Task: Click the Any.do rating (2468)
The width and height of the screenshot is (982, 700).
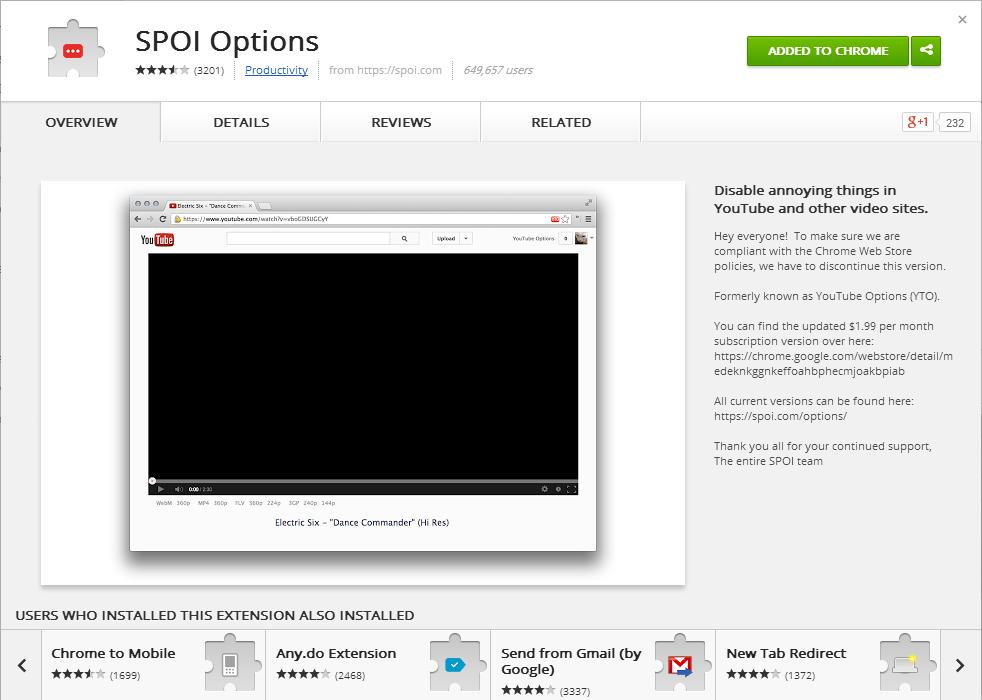Action: pyautogui.click(x=321, y=675)
